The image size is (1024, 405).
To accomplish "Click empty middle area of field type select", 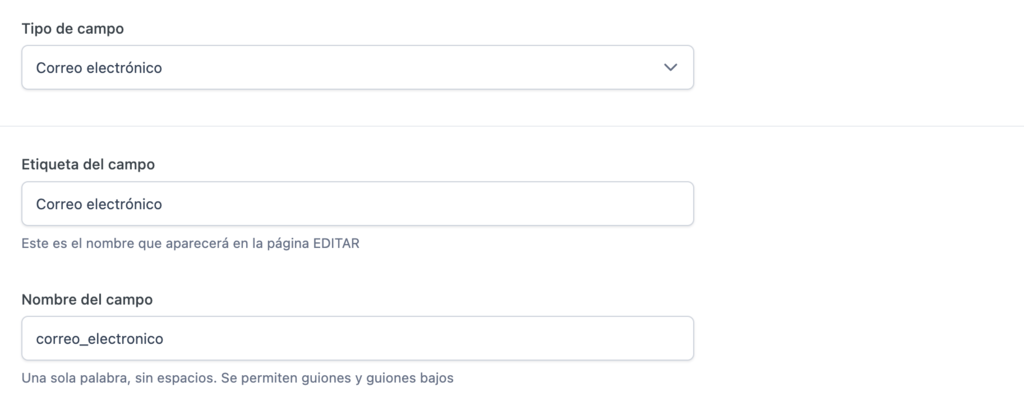I will (x=400, y=68).
